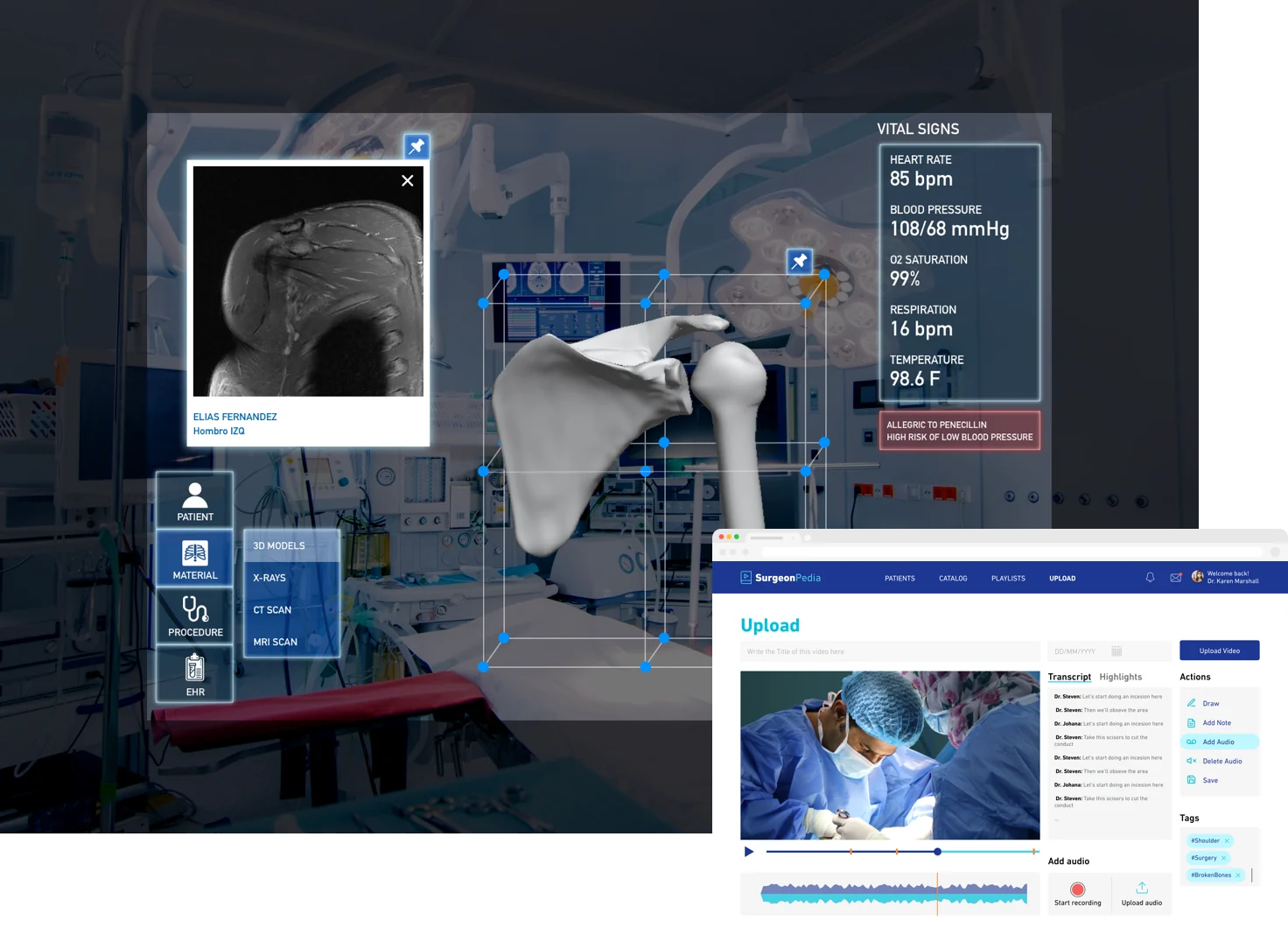
Task: Choose CT SCAN from the submenu
Action: coord(291,610)
